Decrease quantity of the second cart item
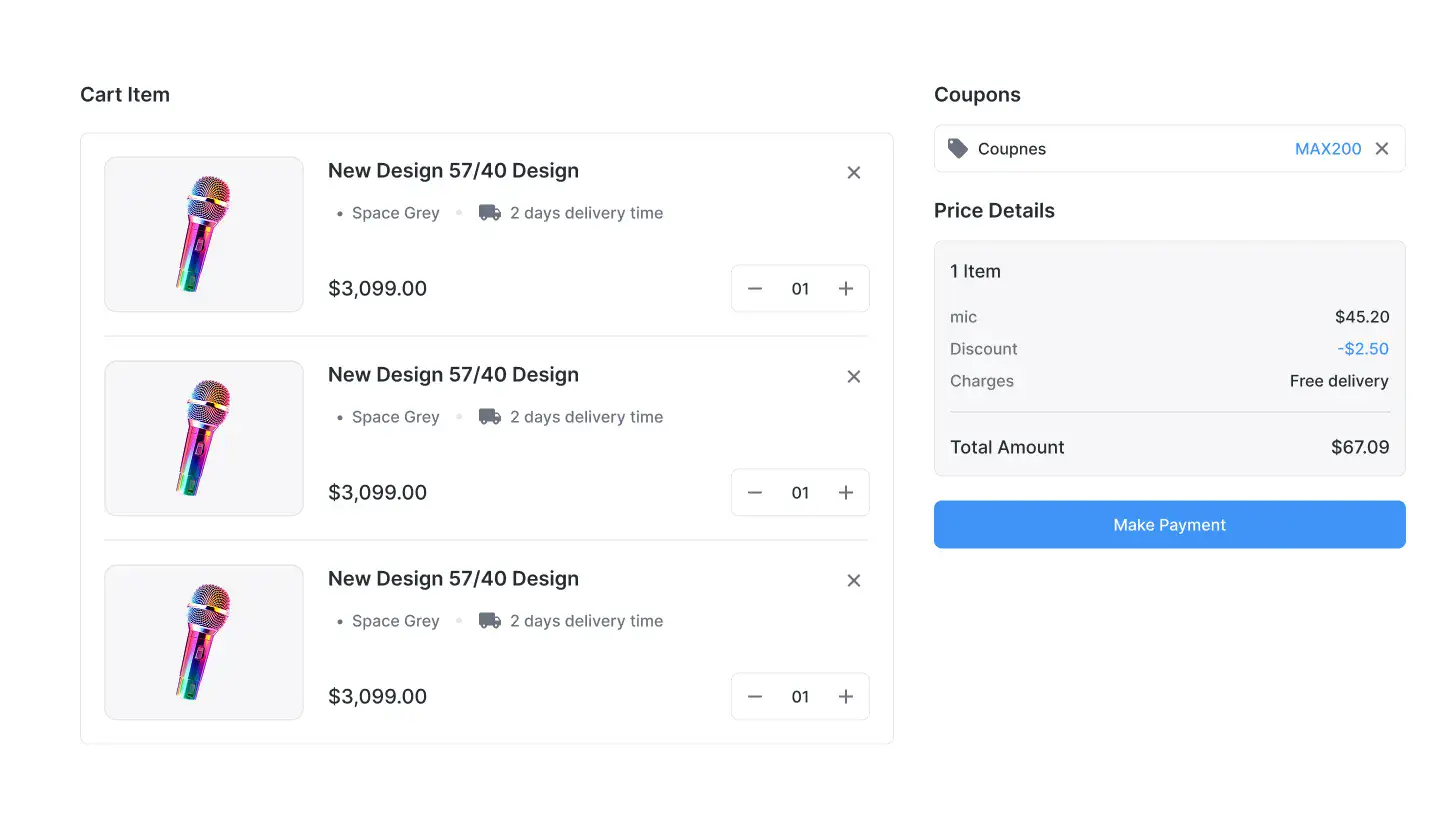 pyautogui.click(x=755, y=493)
